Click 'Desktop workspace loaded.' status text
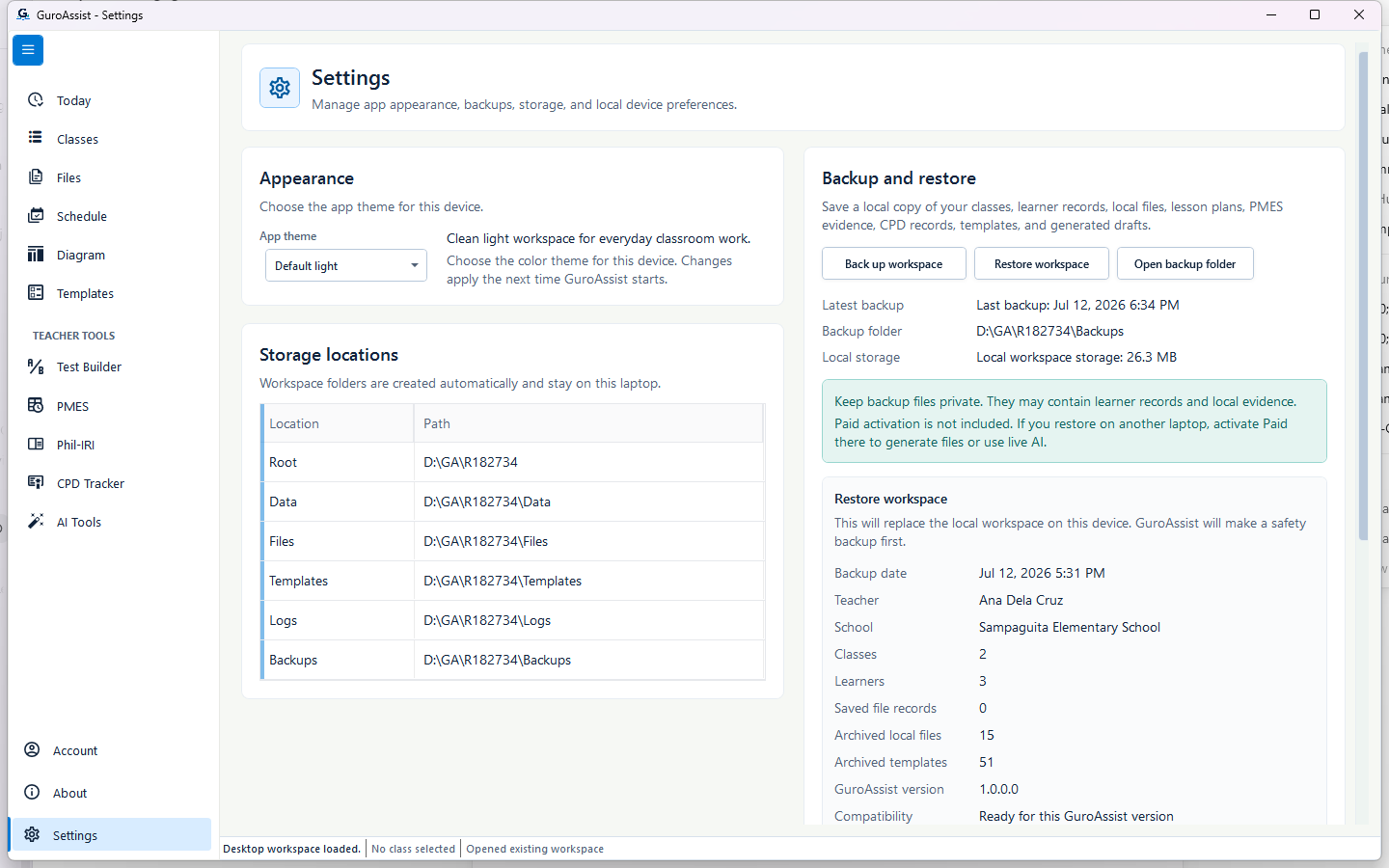 tap(291, 849)
